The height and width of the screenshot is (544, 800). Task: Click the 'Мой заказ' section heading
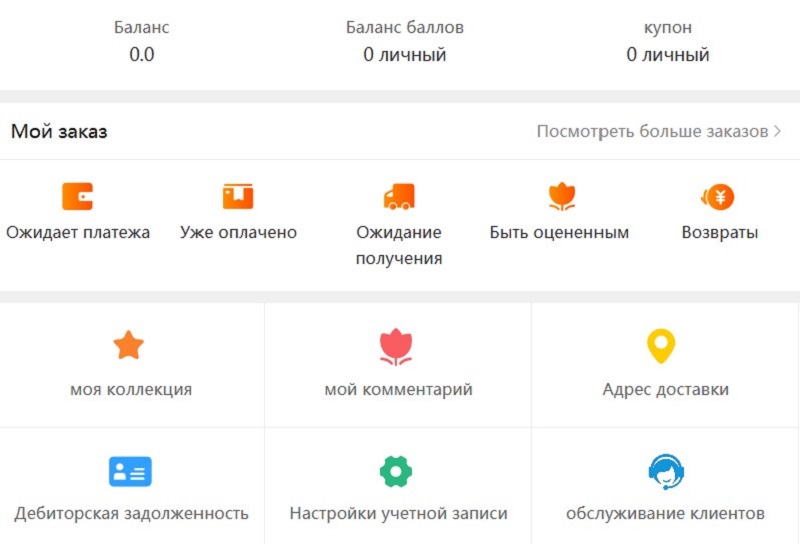pos(59,132)
